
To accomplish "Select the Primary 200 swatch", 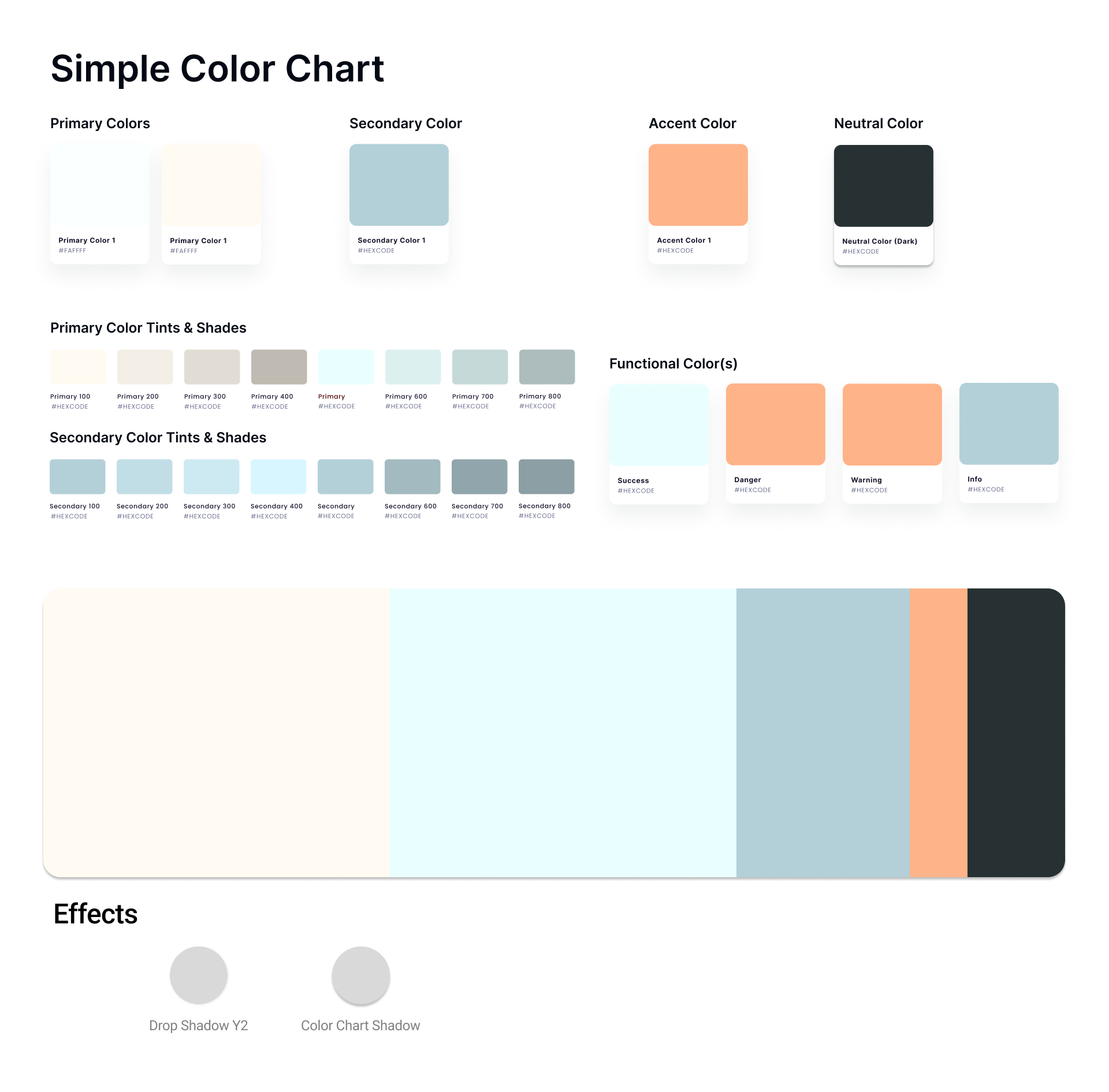I will [x=145, y=367].
